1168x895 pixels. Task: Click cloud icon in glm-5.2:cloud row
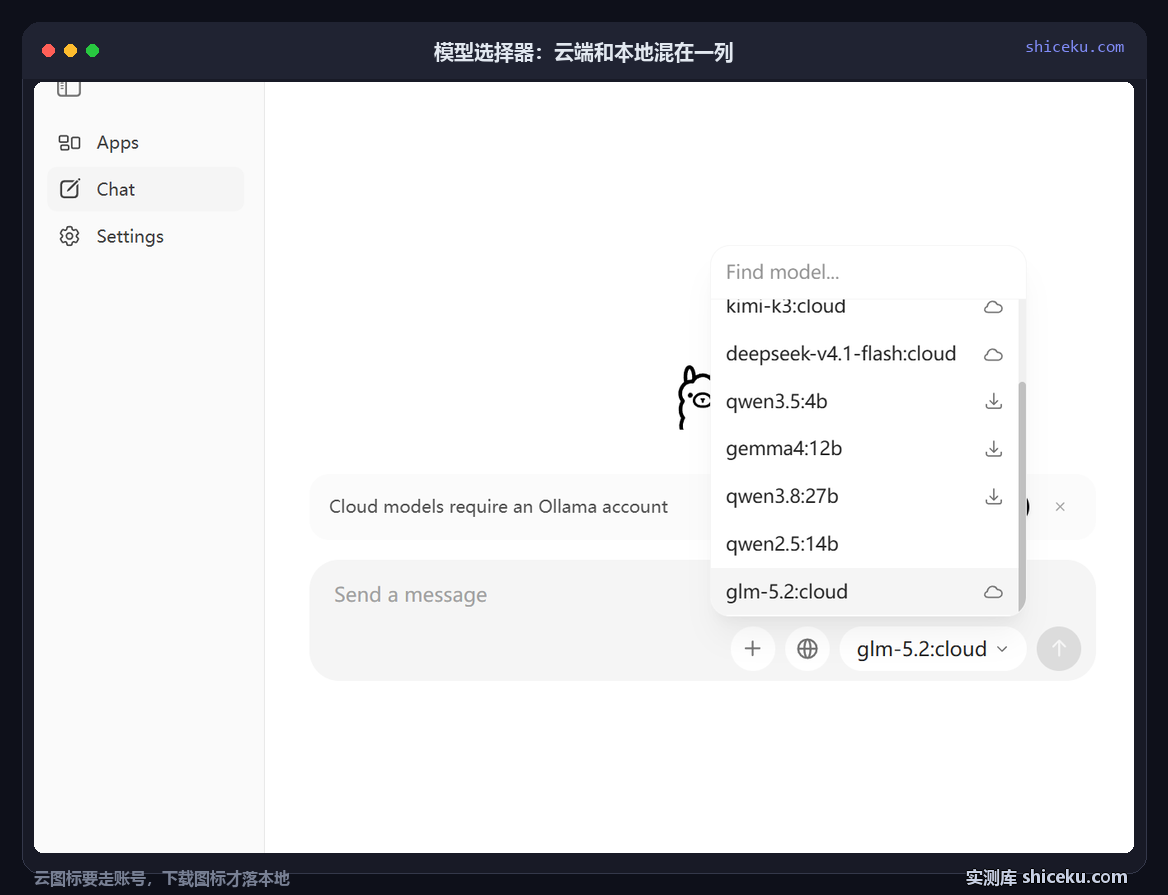993,592
